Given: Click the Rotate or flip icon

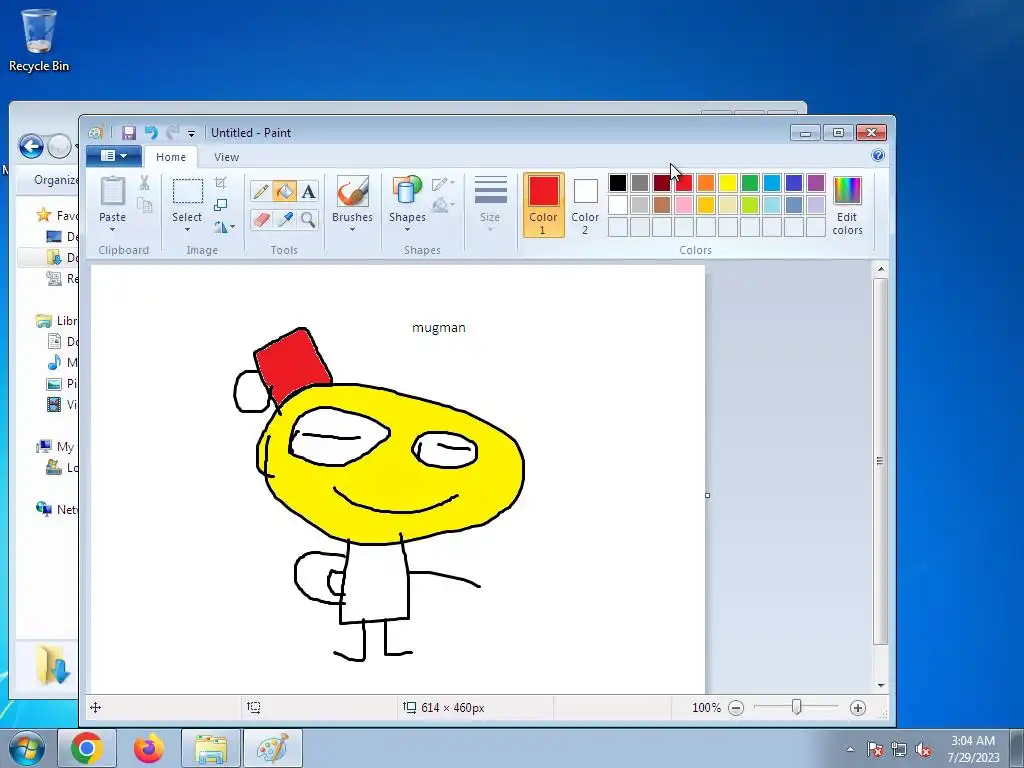Looking at the screenshot, I should pyautogui.click(x=224, y=227).
